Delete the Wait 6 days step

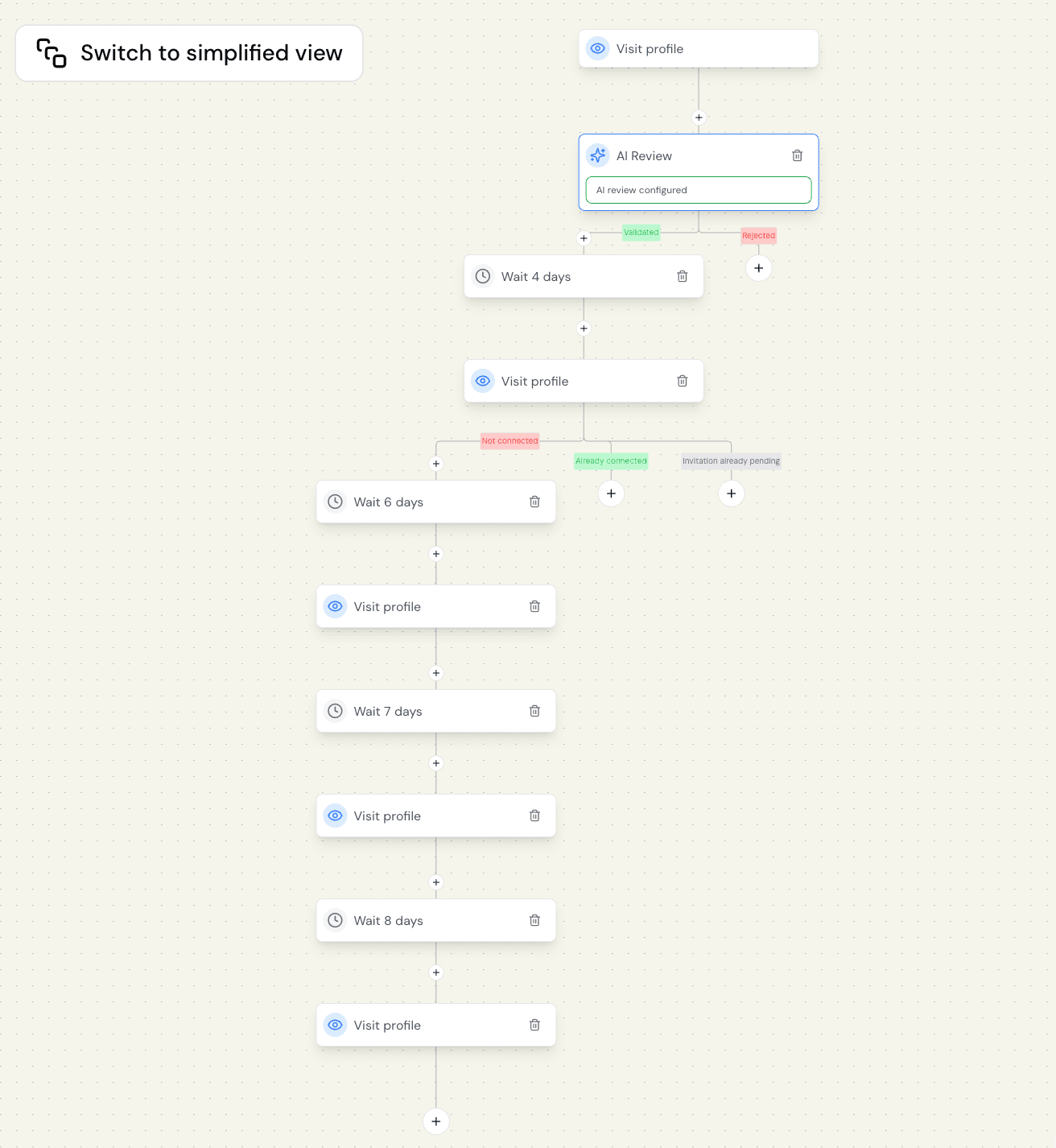[x=534, y=502]
